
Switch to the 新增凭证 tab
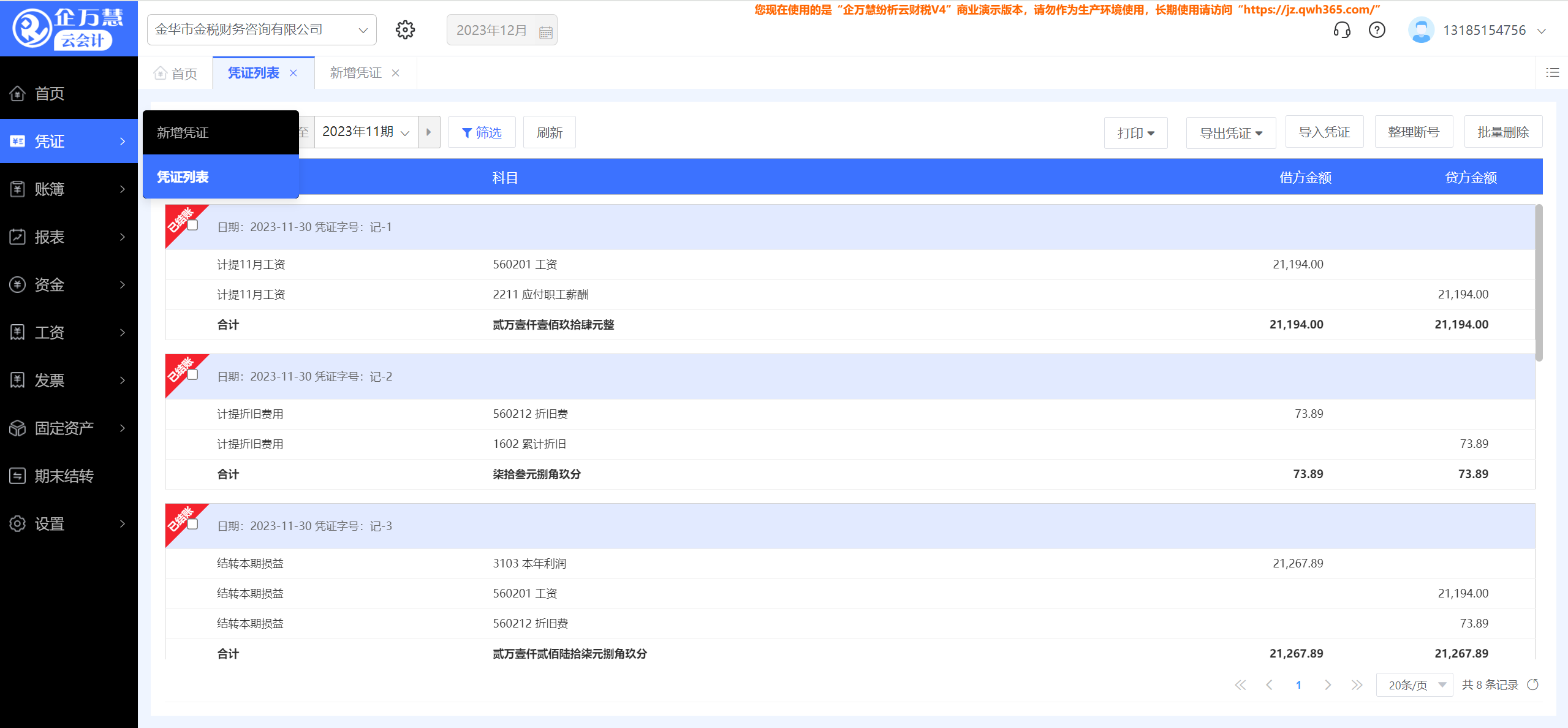pos(355,72)
